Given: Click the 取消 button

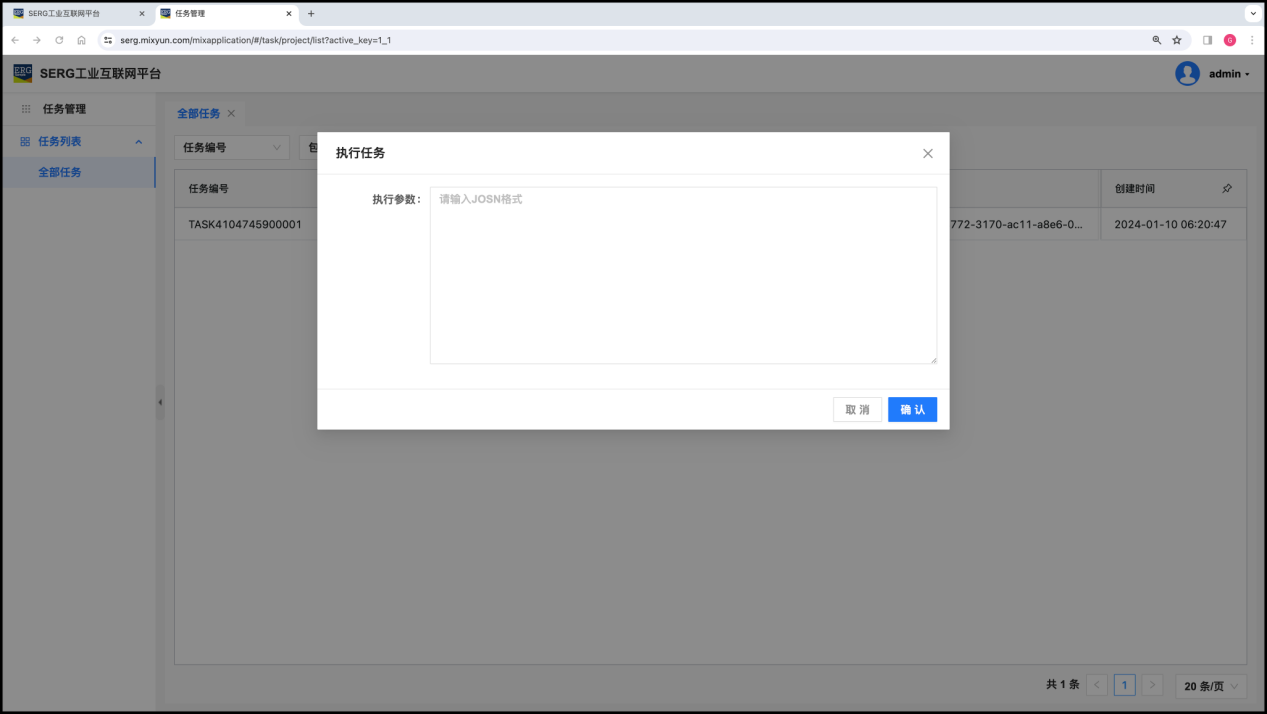Looking at the screenshot, I should coord(857,410).
